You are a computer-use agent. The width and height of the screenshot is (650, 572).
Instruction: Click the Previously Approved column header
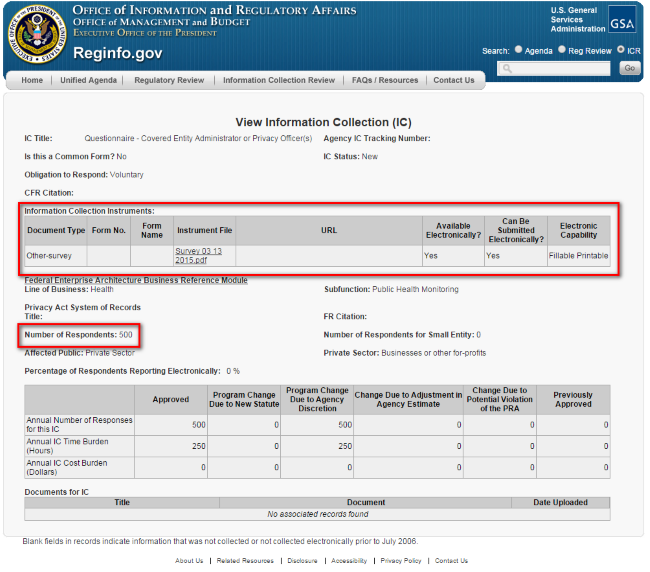click(573, 399)
